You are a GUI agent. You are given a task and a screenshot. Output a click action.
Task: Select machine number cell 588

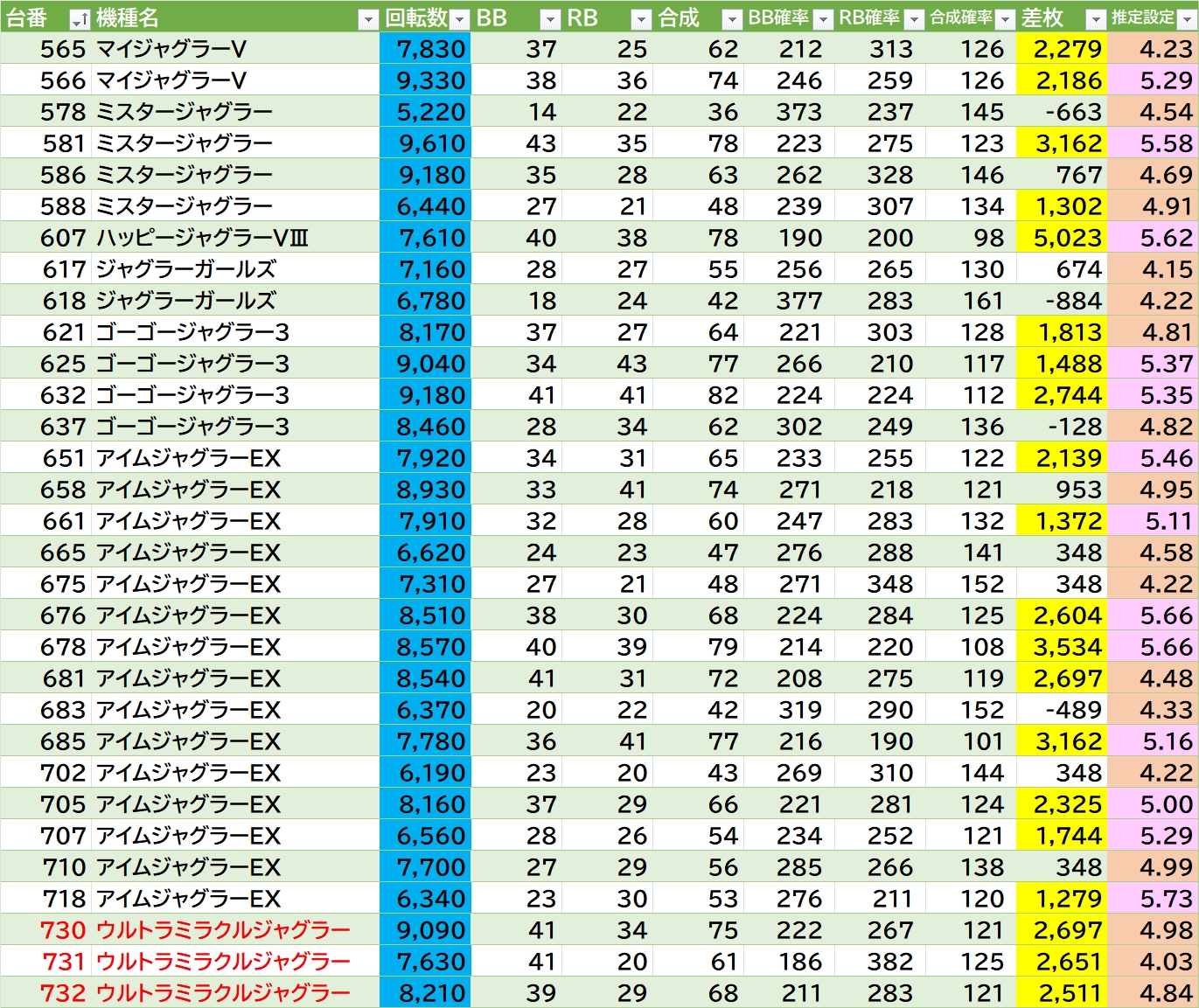click(45, 206)
